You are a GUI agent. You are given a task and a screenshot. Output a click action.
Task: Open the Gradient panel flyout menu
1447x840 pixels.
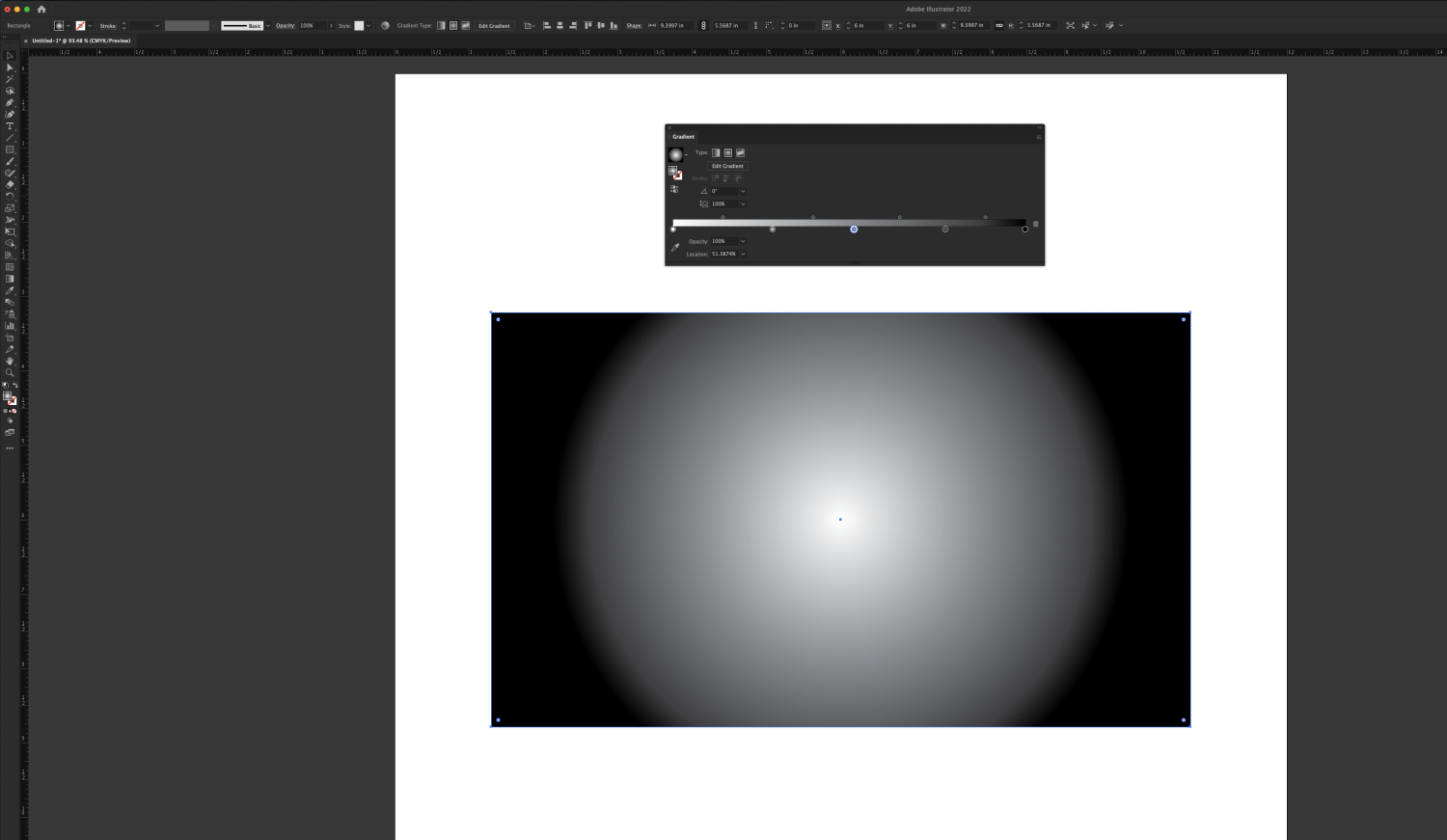pos(1039,137)
